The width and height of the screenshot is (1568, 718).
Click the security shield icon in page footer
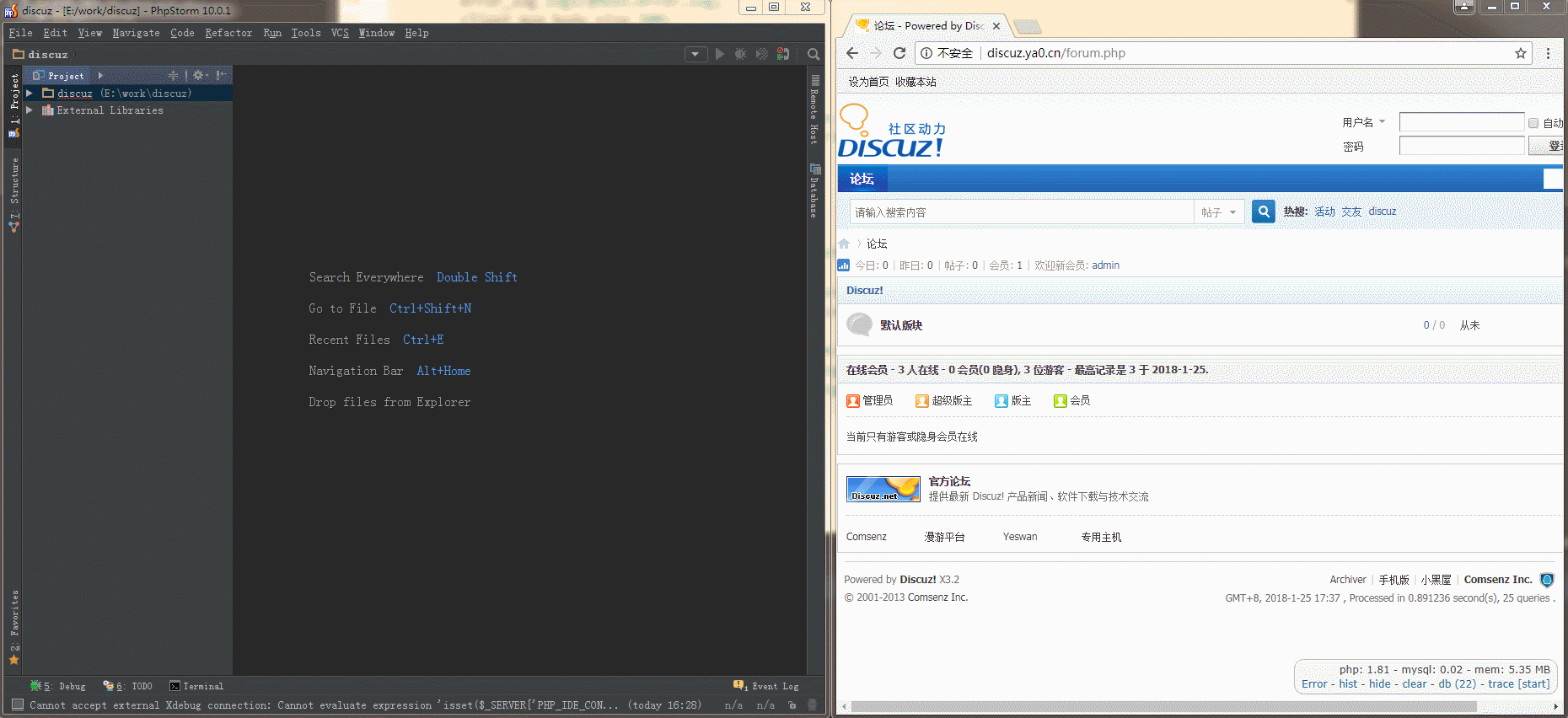(x=1547, y=580)
